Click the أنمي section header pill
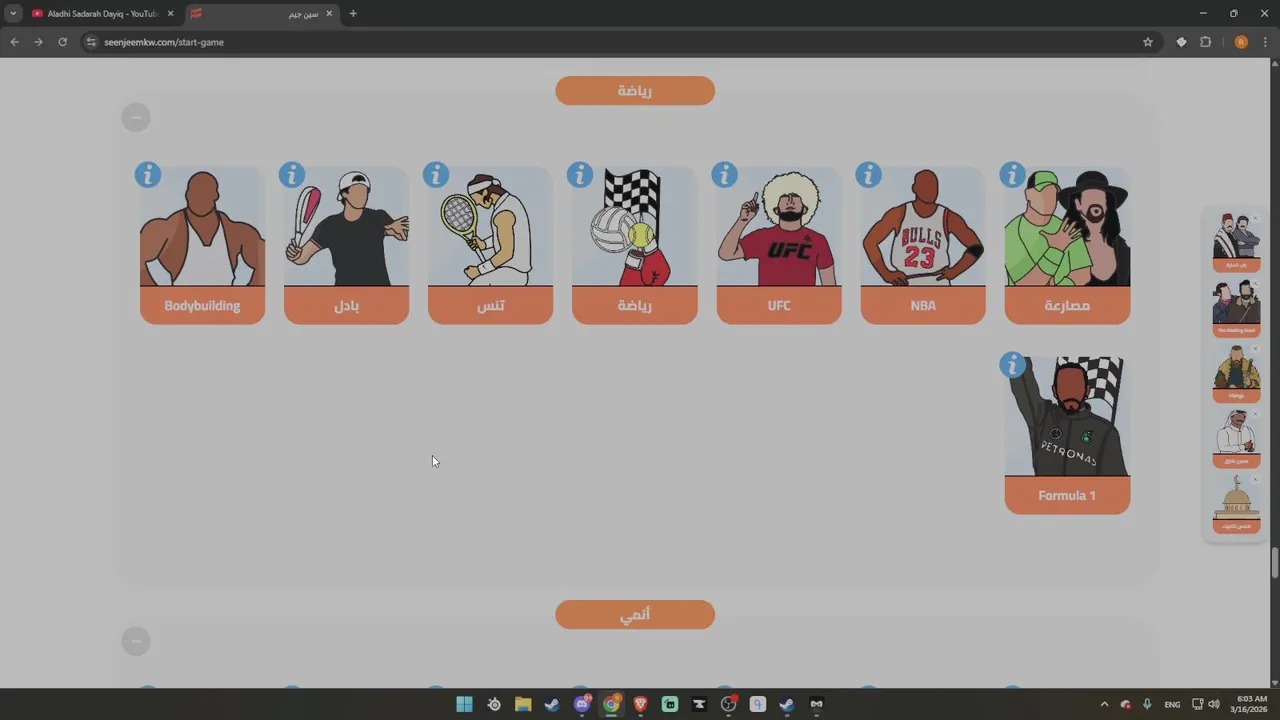This screenshot has height=720, width=1280. pyautogui.click(x=635, y=614)
